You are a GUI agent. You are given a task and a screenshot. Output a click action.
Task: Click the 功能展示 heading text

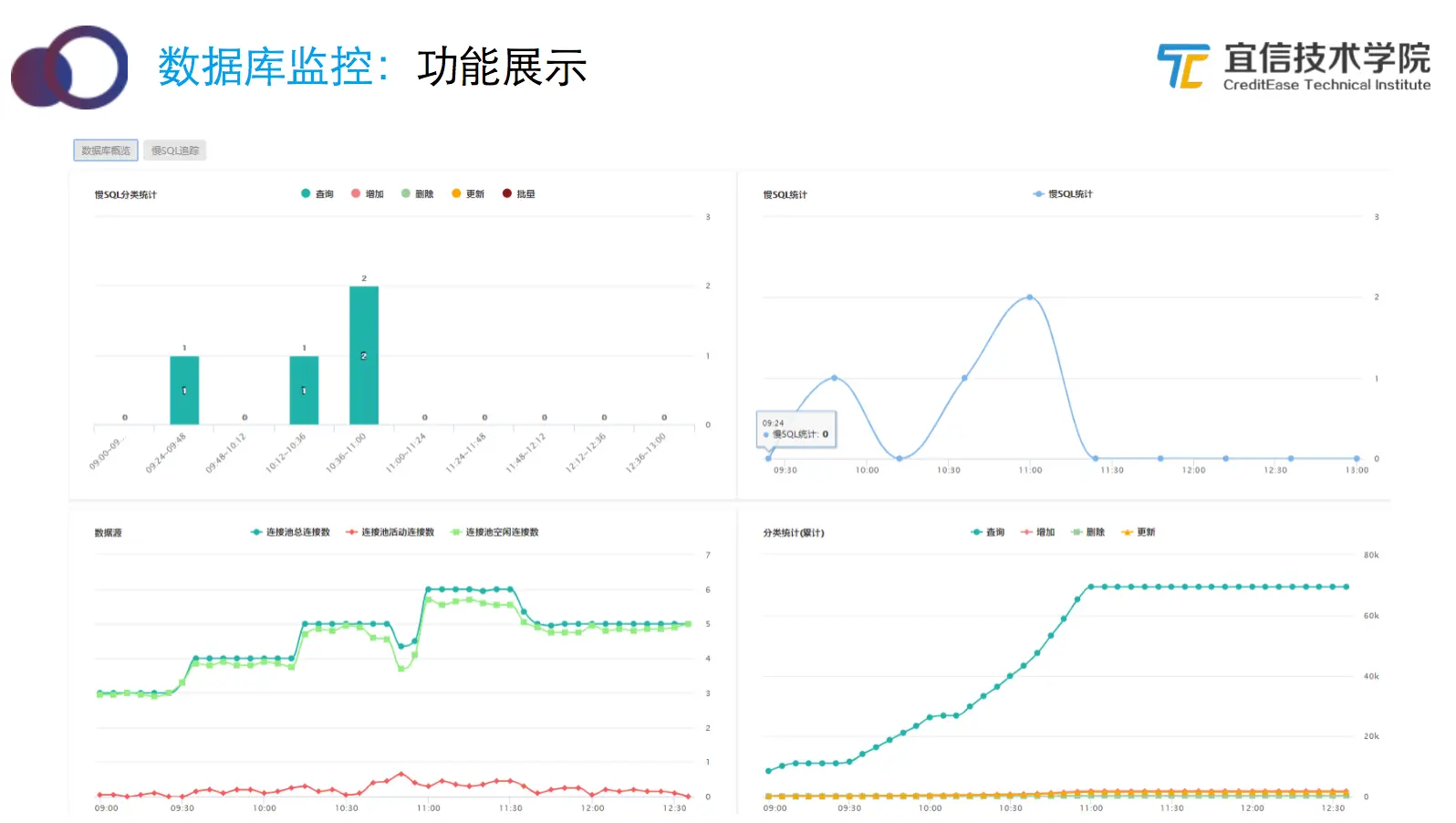coord(502,68)
